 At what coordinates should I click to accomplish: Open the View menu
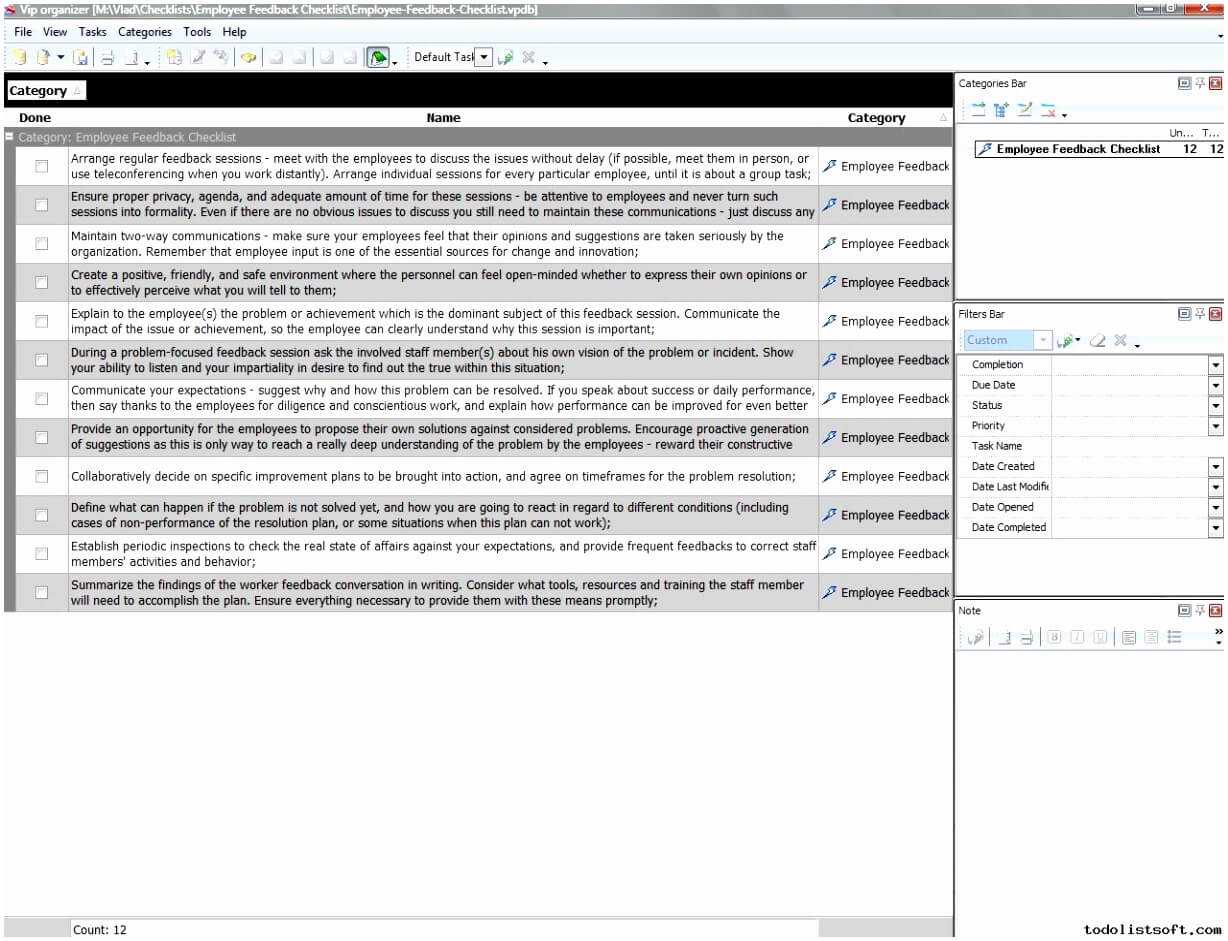(55, 32)
